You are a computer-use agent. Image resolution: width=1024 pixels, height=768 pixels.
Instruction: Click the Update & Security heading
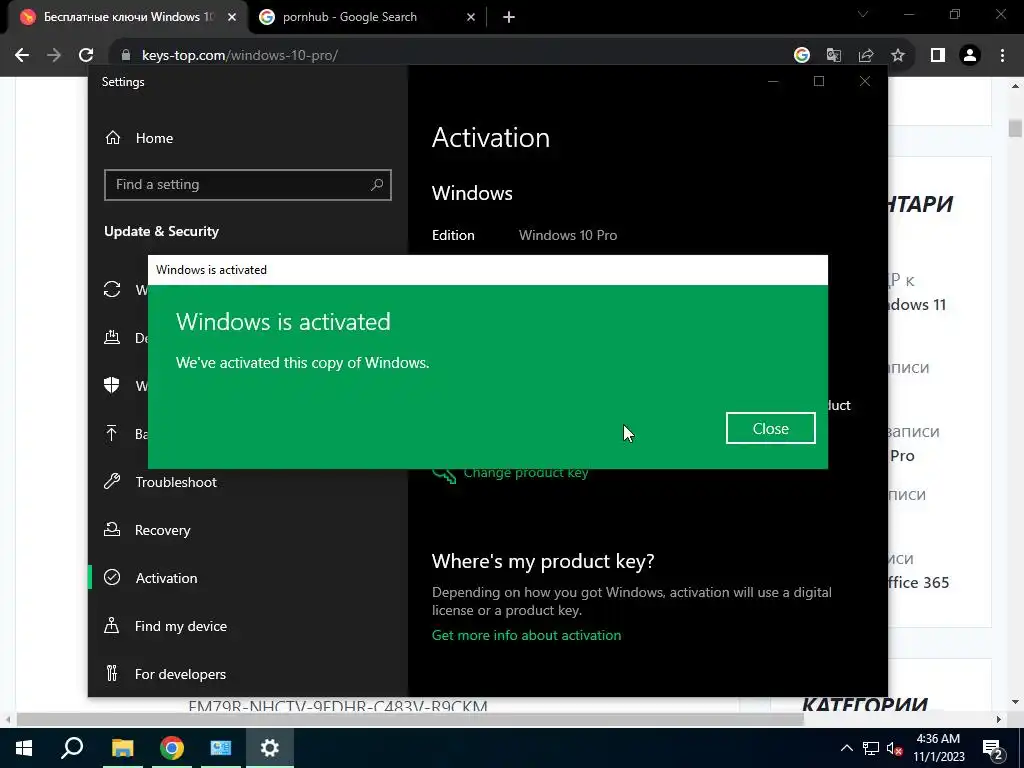(x=161, y=231)
